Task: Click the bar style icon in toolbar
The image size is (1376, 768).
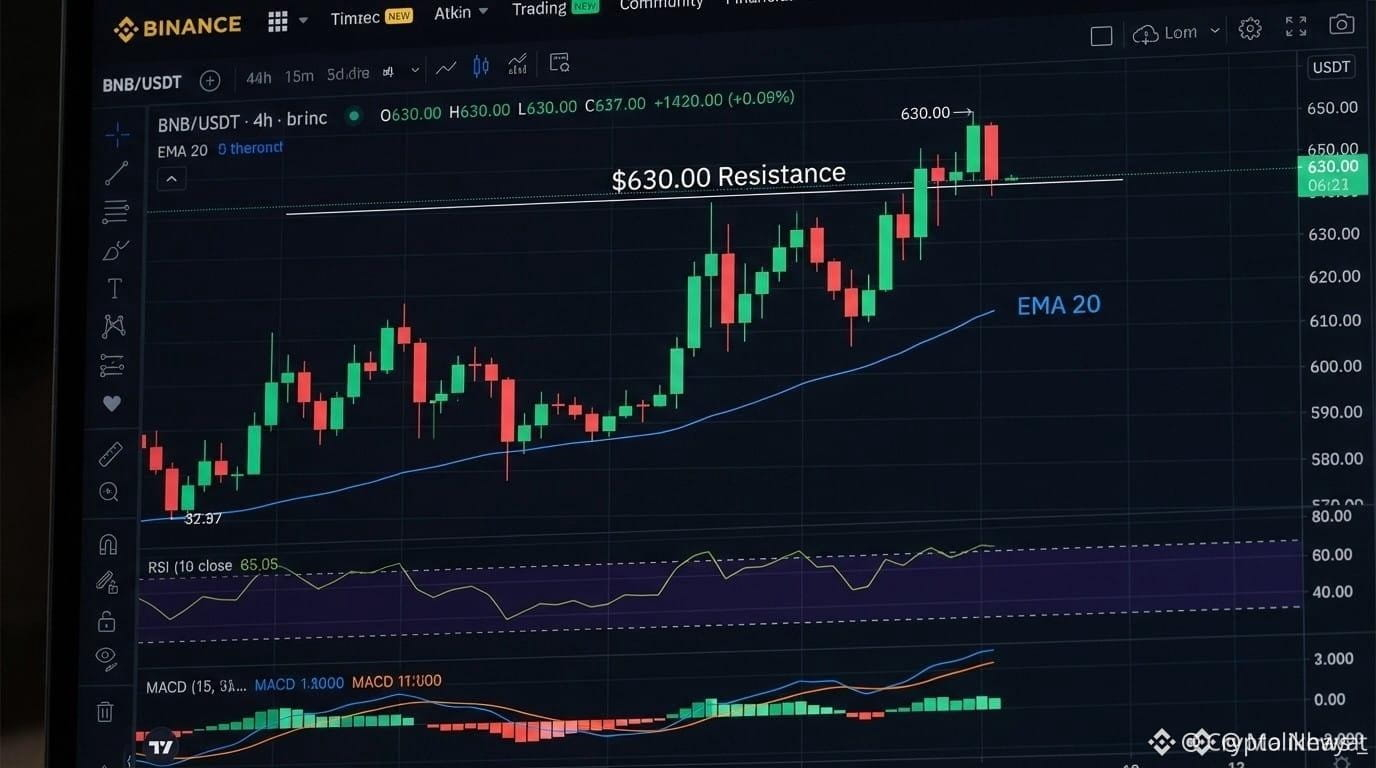Action: point(388,72)
